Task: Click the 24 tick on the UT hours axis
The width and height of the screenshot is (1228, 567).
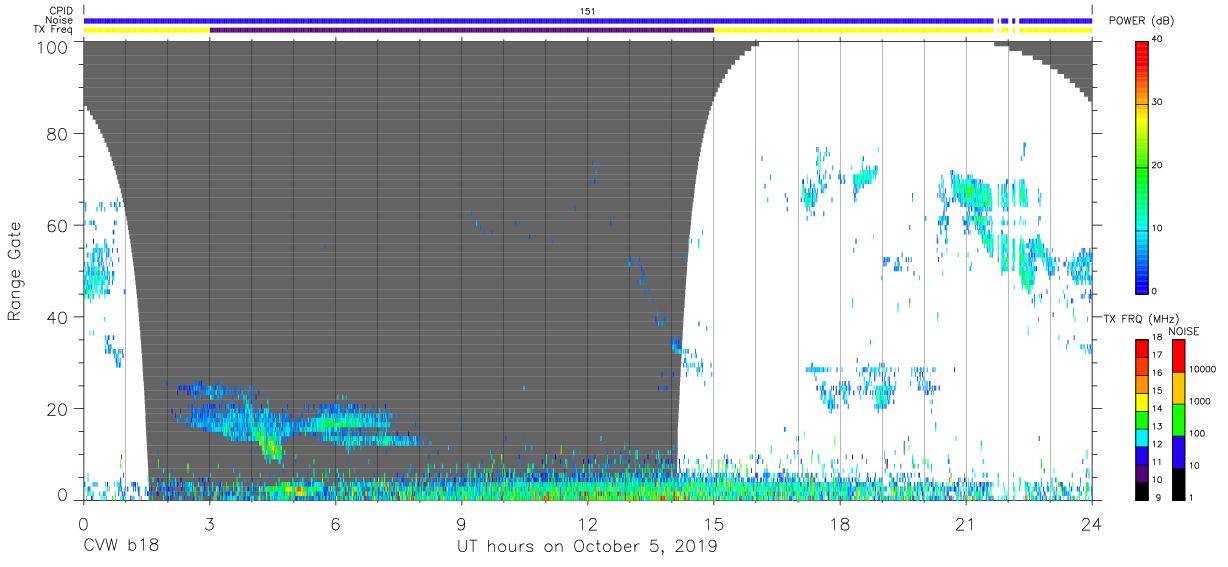Action: pos(1092,524)
